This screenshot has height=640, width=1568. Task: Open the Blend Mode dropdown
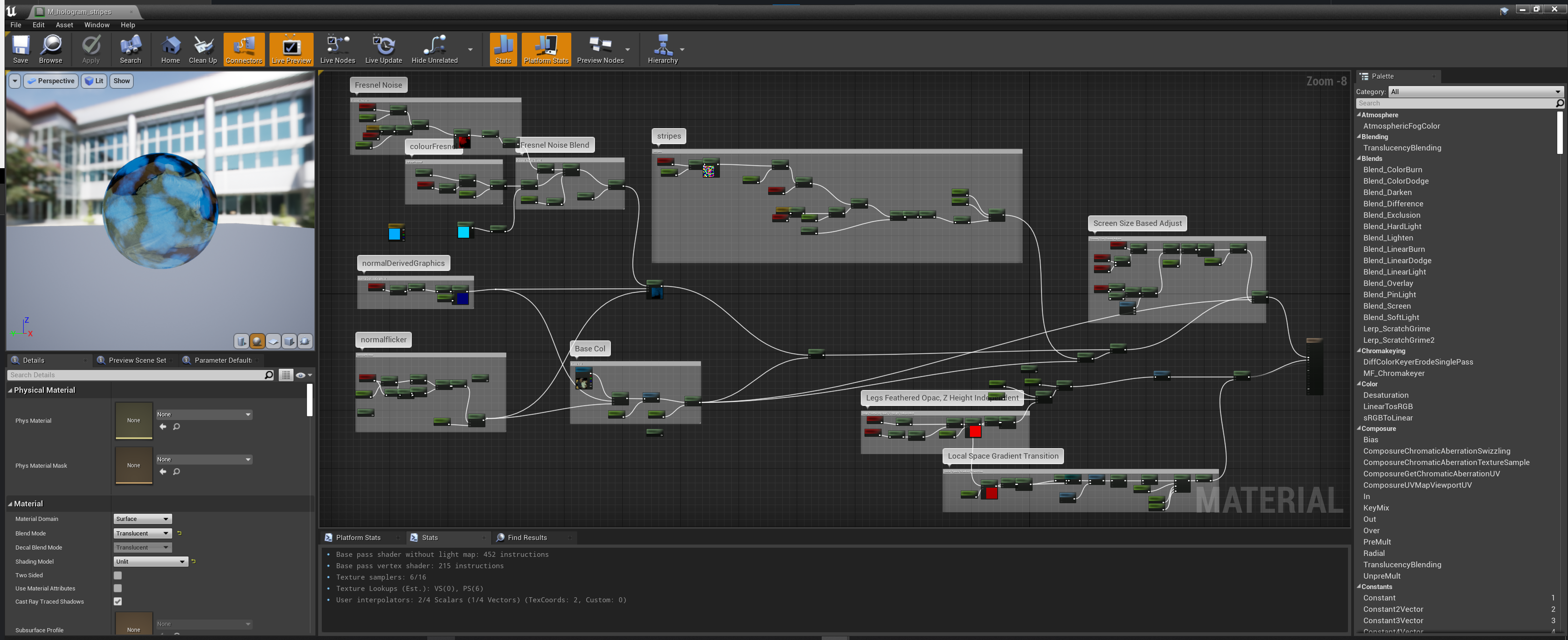point(142,534)
